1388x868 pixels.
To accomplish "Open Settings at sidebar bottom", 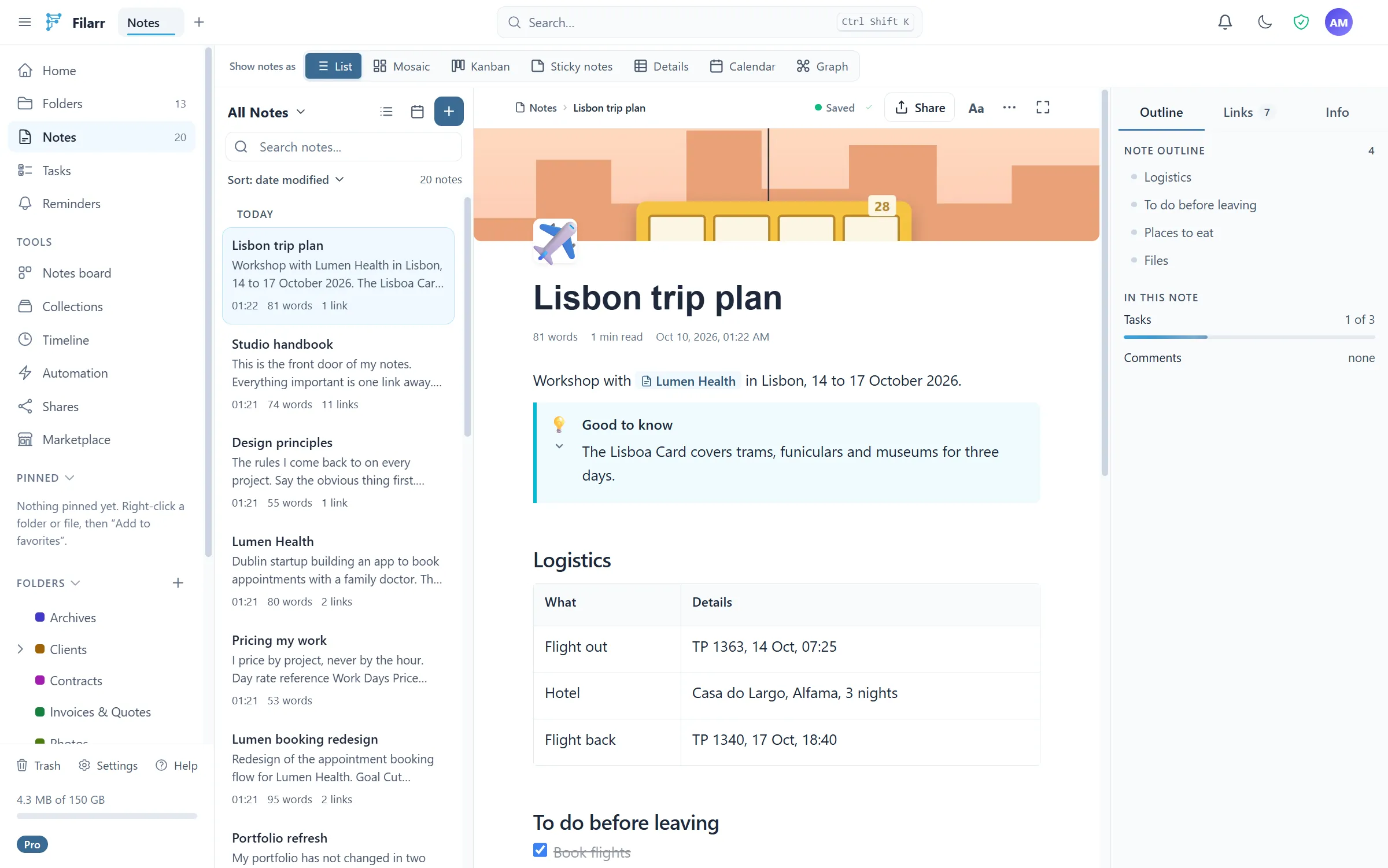I will pyautogui.click(x=108, y=765).
